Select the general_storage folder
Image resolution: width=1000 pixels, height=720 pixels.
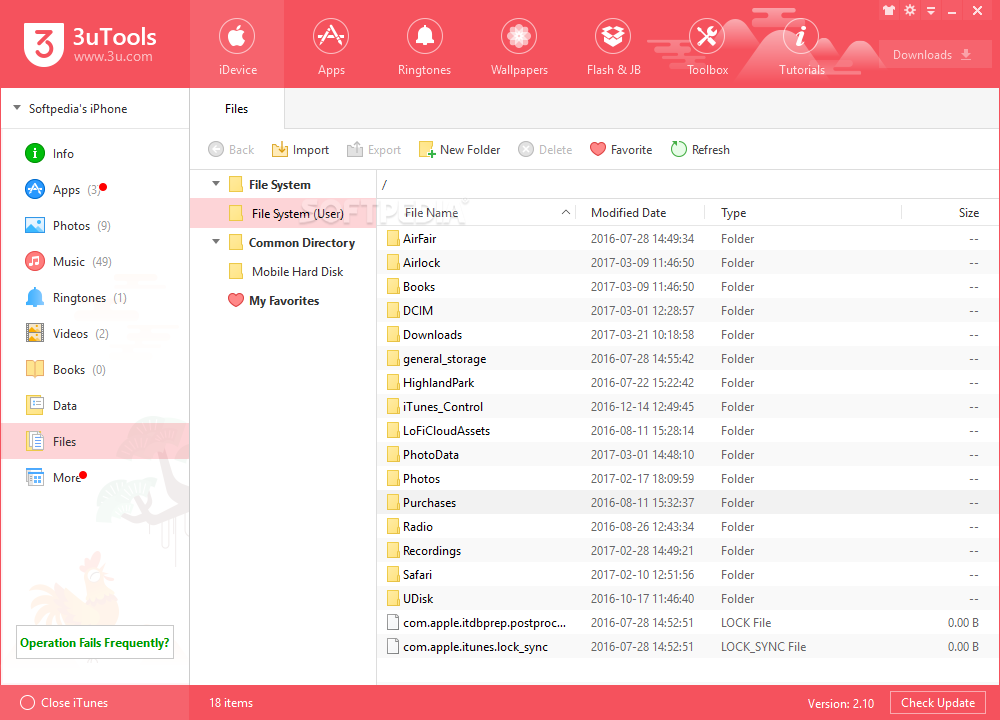click(x=688, y=359)
